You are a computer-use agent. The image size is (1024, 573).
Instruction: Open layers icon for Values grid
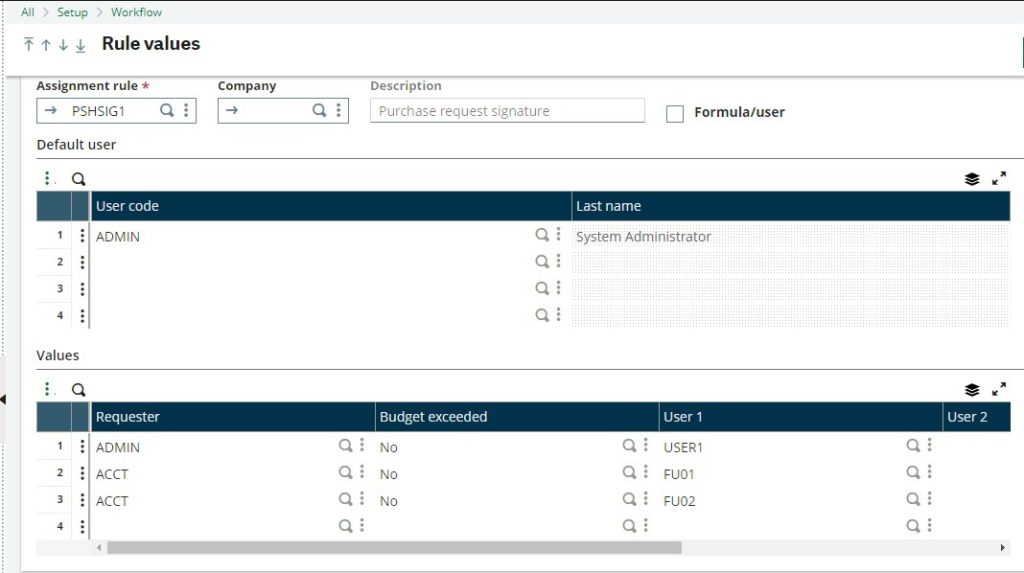click(972, 390)
